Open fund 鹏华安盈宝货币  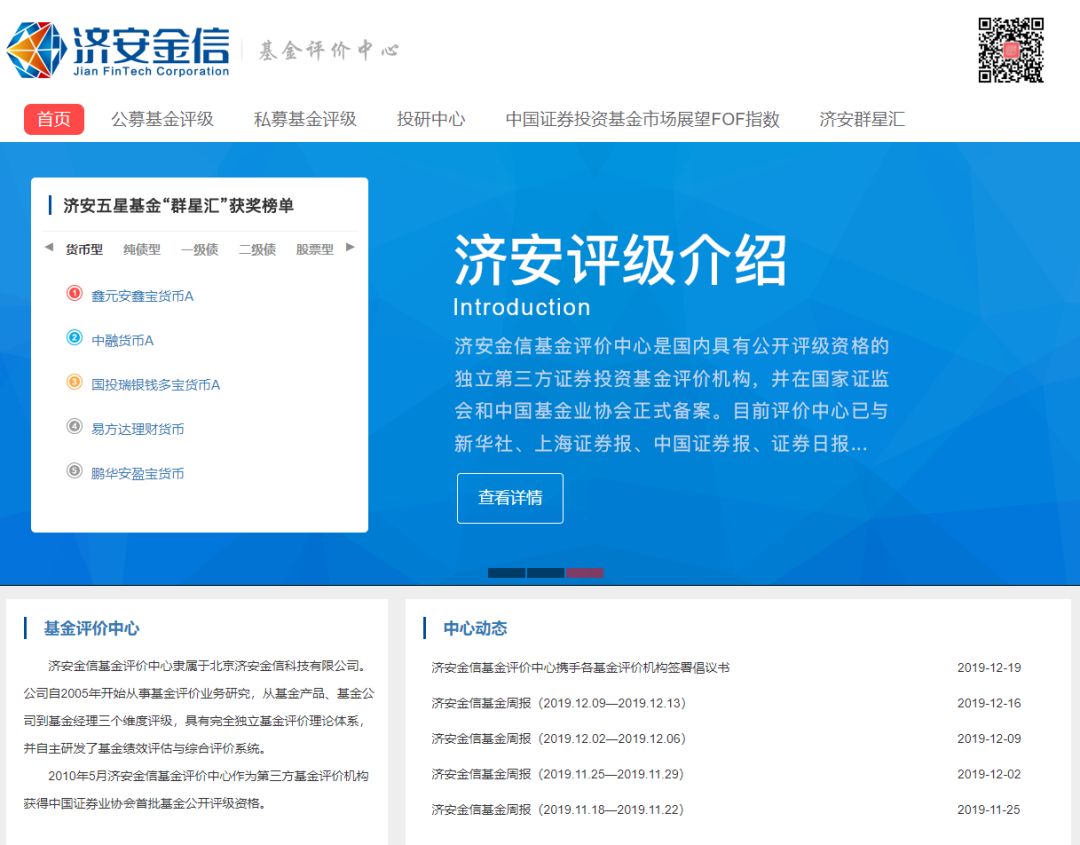tap(138, 473)
